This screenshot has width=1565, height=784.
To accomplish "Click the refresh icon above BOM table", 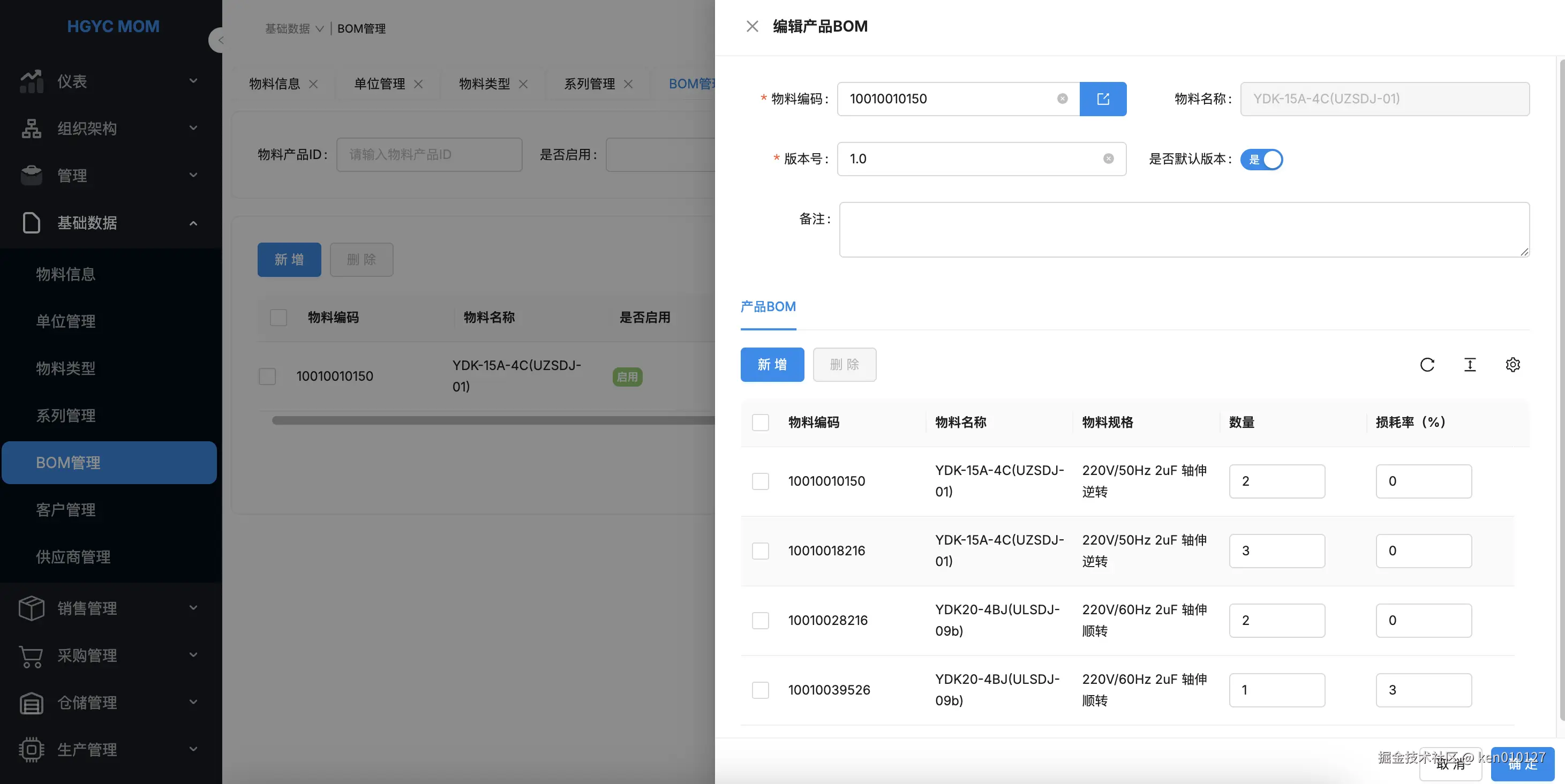I will (x=1427, y=364).
